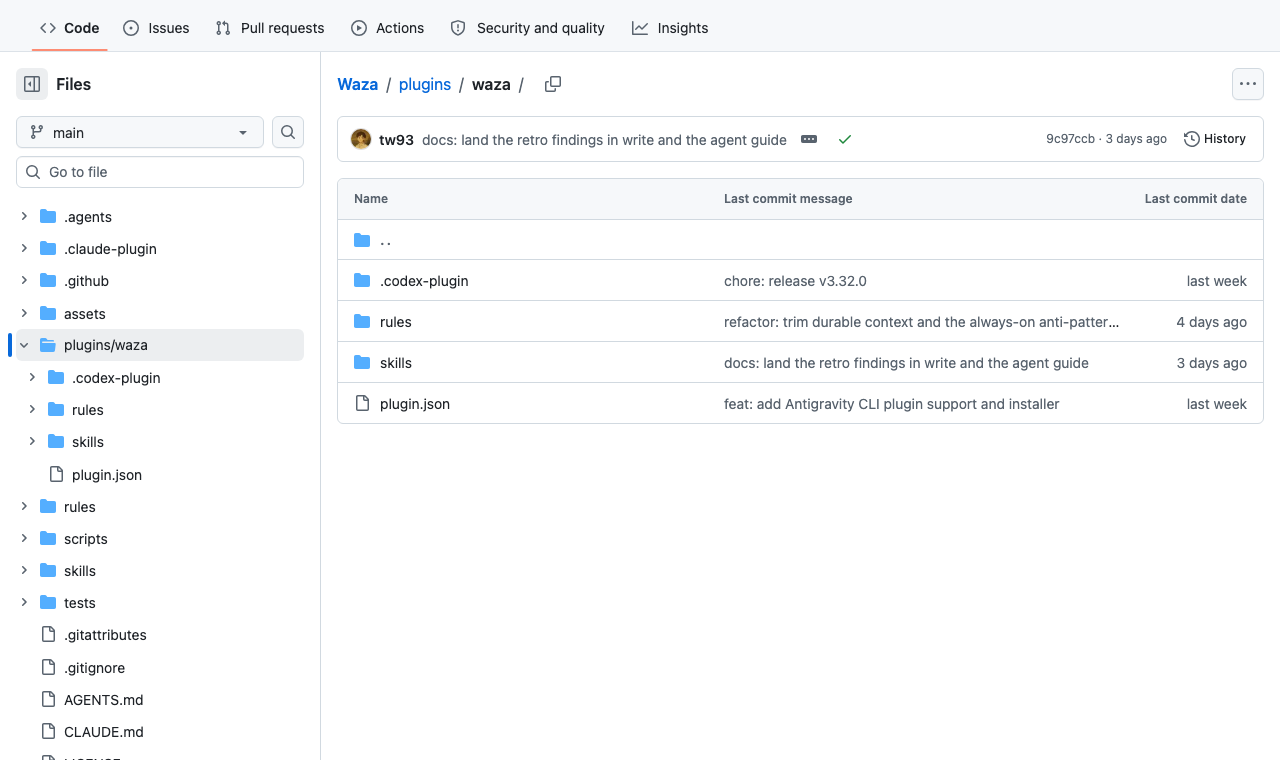Image resolution: width=1280 pixels, height=760 pixels.
Task: Select the CLAUDE.md sidebar row
Action: [x=160, y=732]
